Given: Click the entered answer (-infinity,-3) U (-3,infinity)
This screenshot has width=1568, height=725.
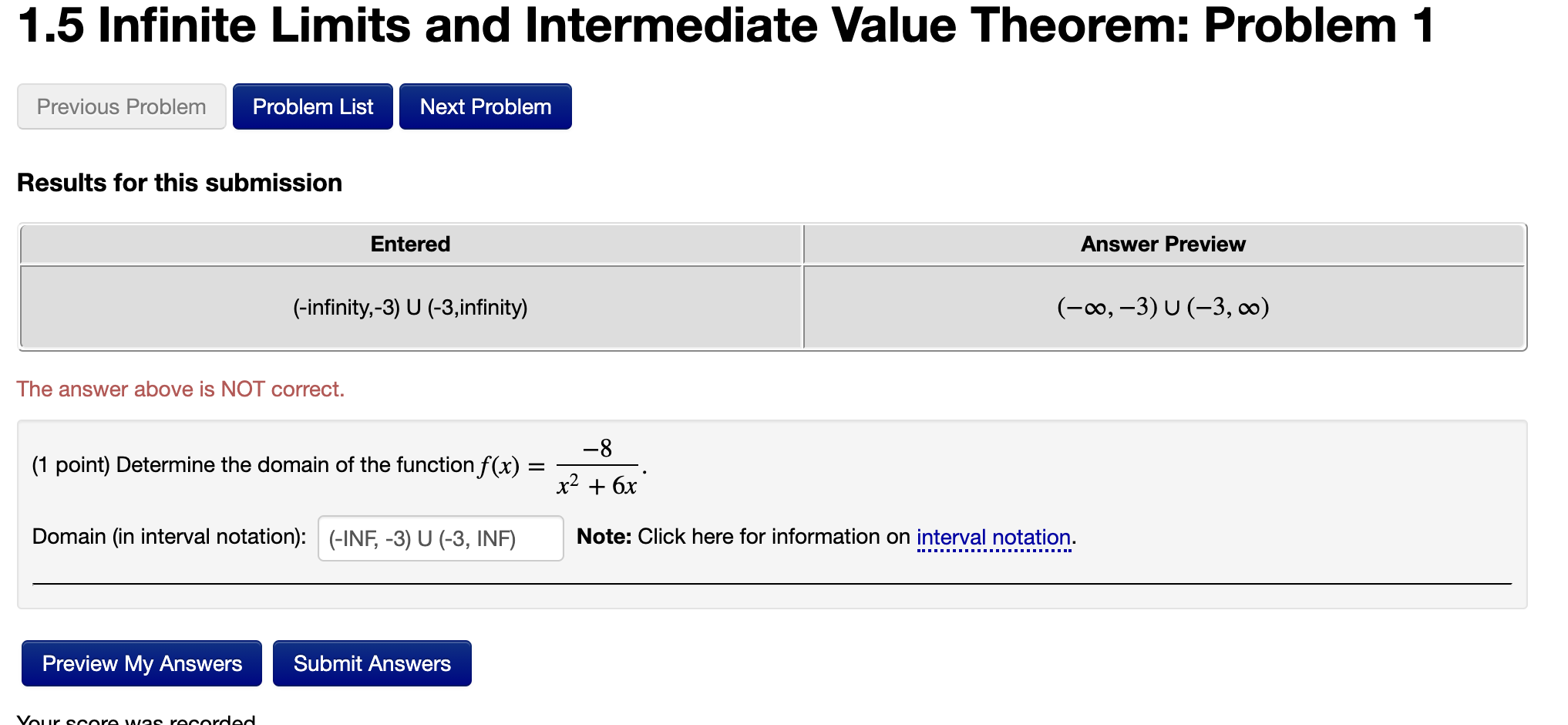Looking at the screenshot, I should pyautogui.click(x=409, y=306).
